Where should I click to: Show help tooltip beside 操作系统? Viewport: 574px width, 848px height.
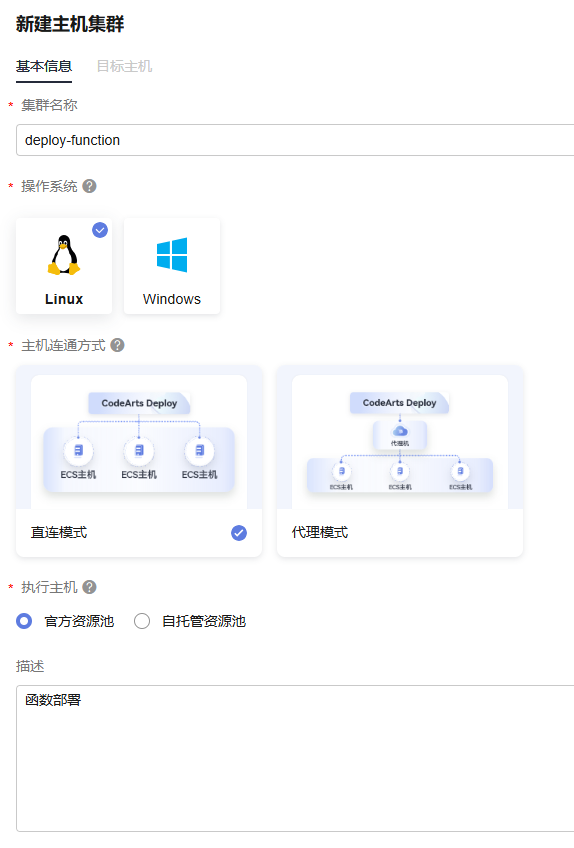pos(89,186)
